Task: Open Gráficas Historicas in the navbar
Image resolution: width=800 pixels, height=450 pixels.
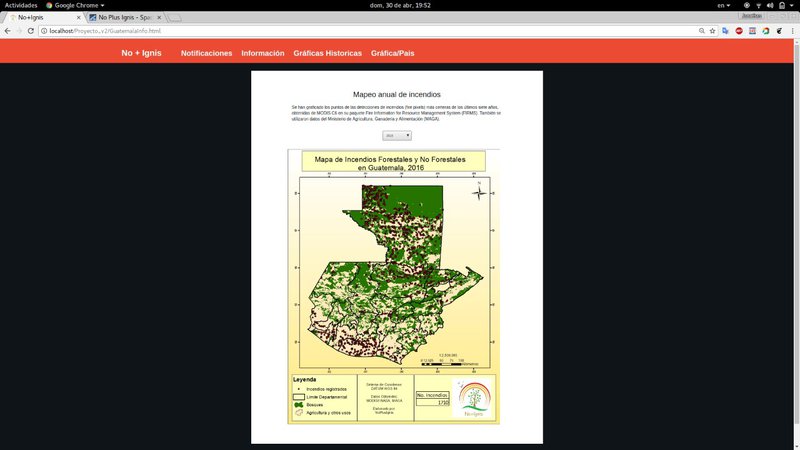Action: pyautogui.click(x=327, y=53)
